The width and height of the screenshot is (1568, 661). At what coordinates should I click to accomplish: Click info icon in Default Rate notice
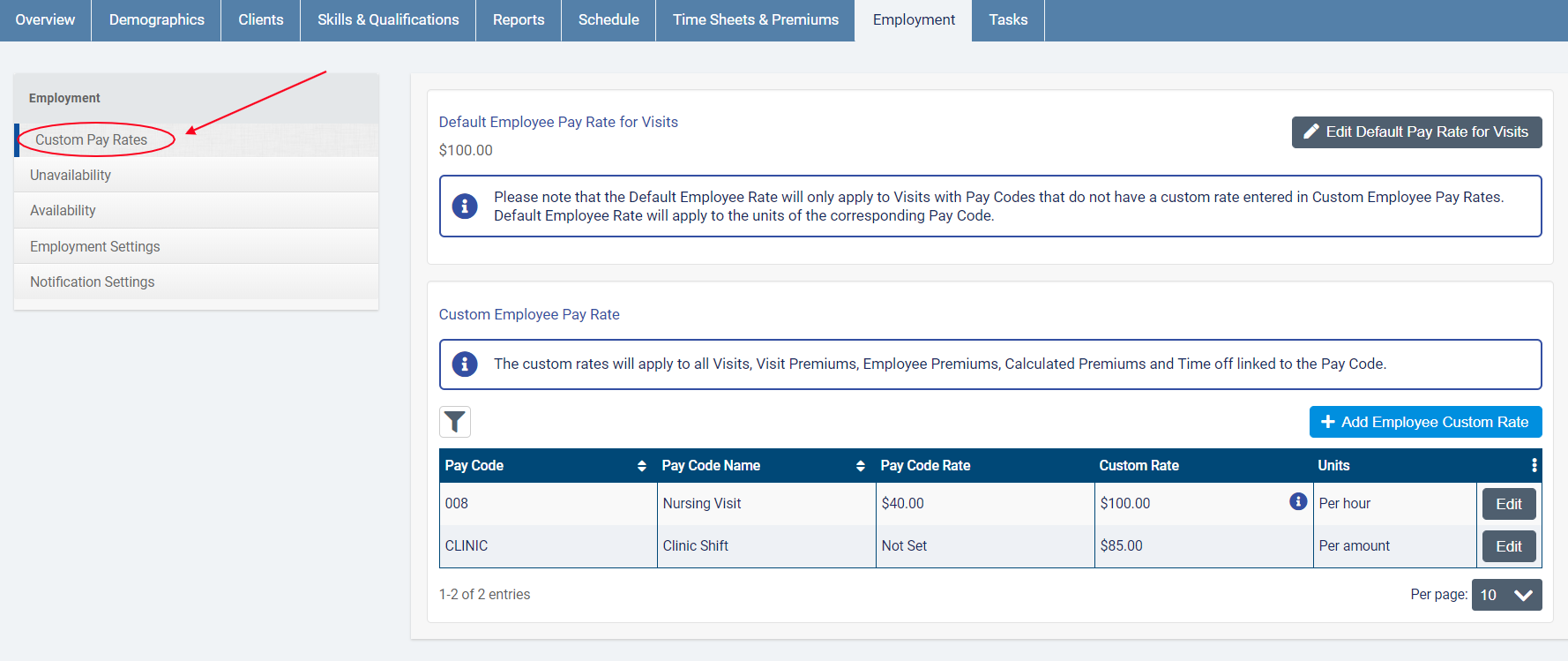click(465, 206)
